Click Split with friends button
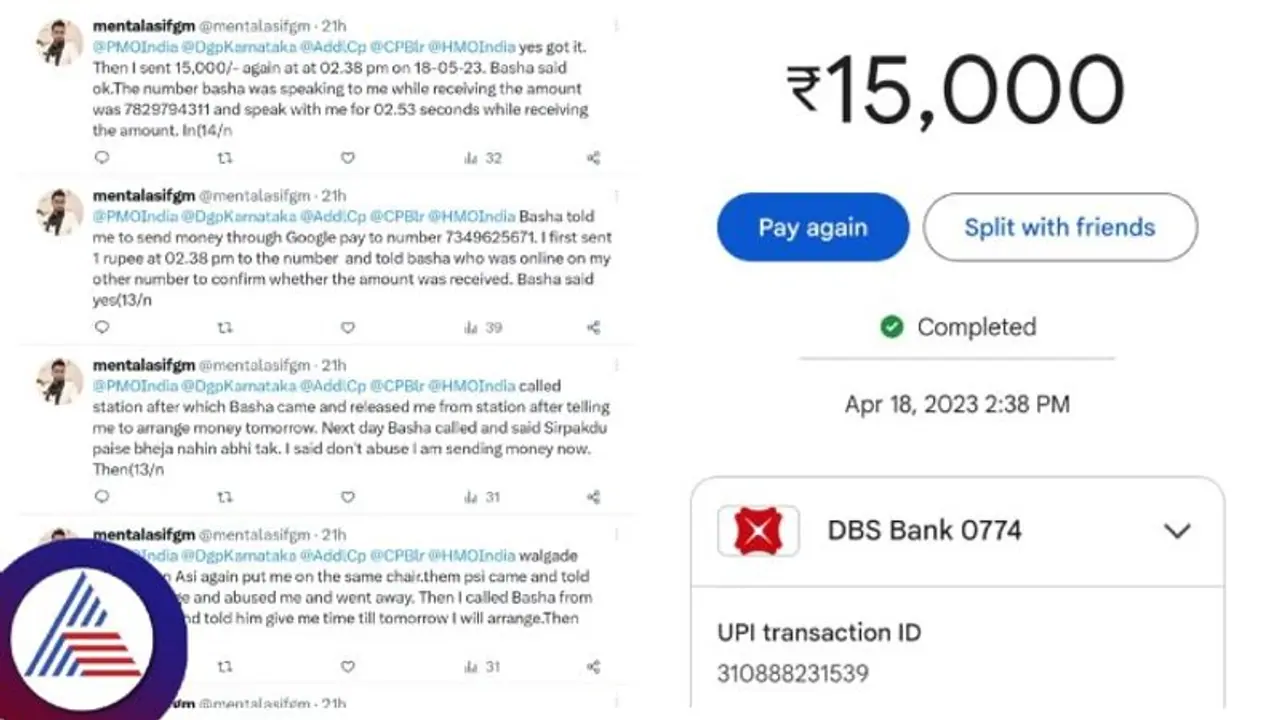The width and height of the screenshot is (1280, 720). click(x=1060, y=227)
